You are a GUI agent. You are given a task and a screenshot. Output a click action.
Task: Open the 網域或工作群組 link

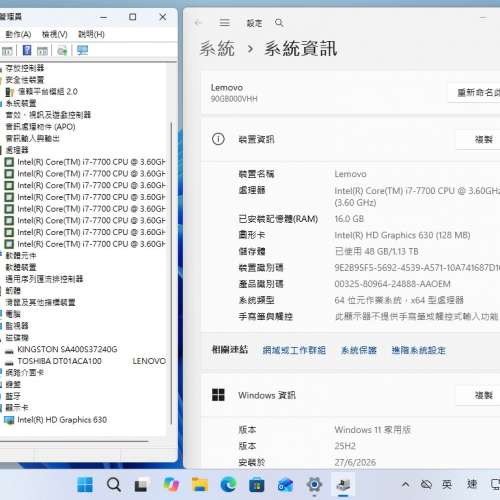[294, 350]
